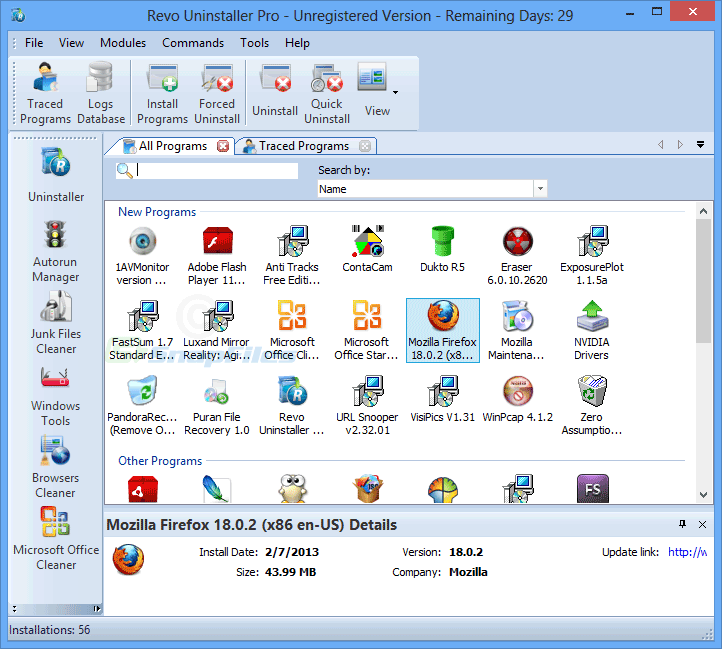Viewport: 722px width, 649px height.
Task: Close the All Programs tab
Action: 223,146
